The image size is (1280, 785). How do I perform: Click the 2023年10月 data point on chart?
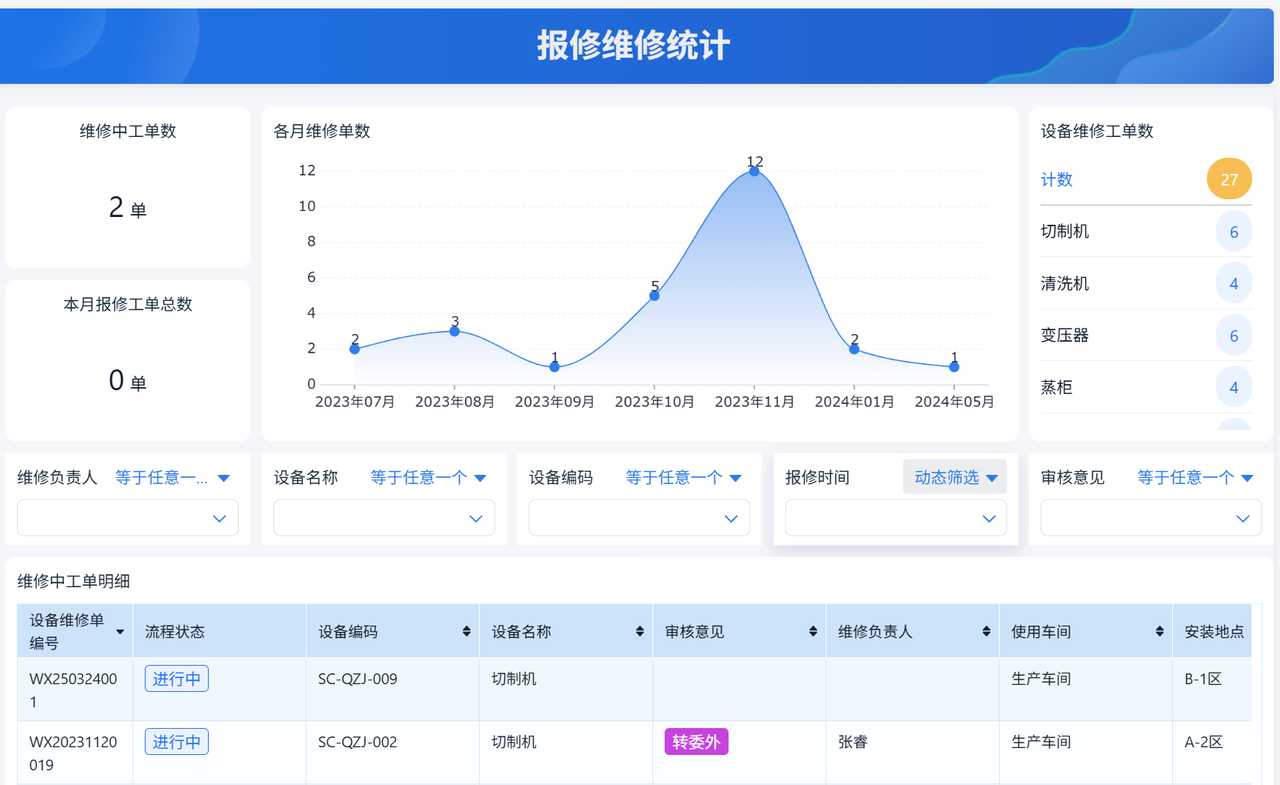655,295
